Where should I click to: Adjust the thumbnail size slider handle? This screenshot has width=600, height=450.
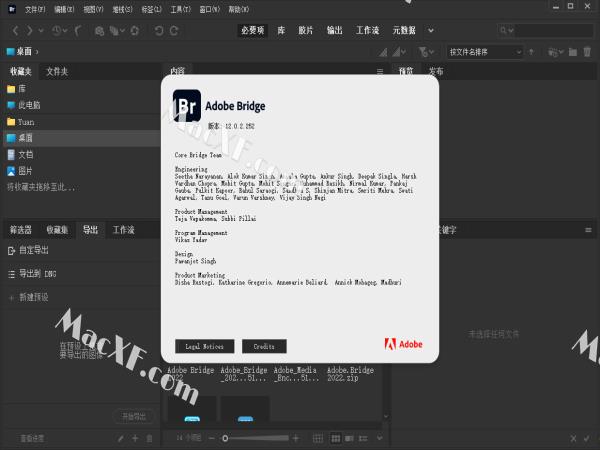click(225, 438)
